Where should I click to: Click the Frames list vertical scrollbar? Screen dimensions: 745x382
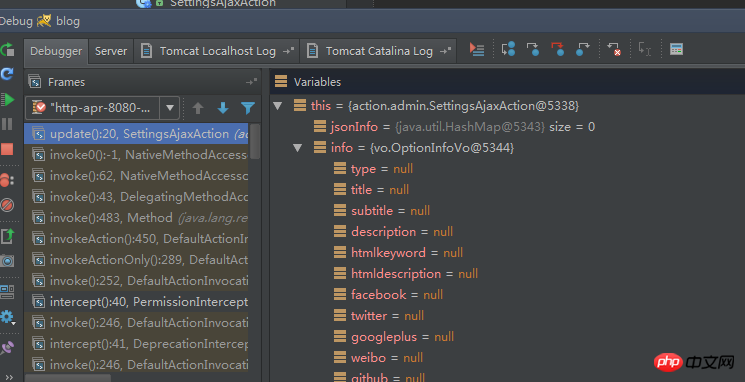255,142
